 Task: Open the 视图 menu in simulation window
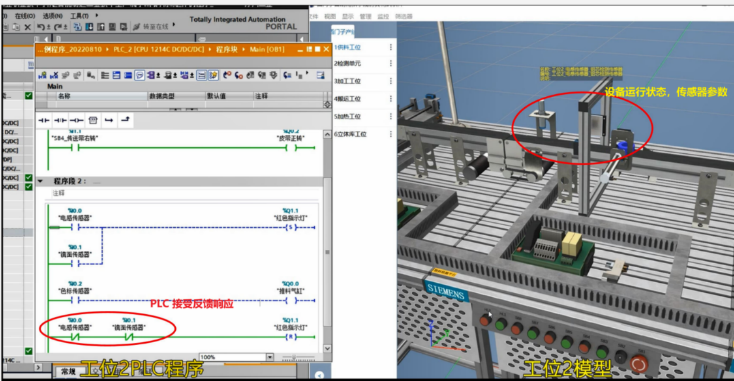pos(330,16)
